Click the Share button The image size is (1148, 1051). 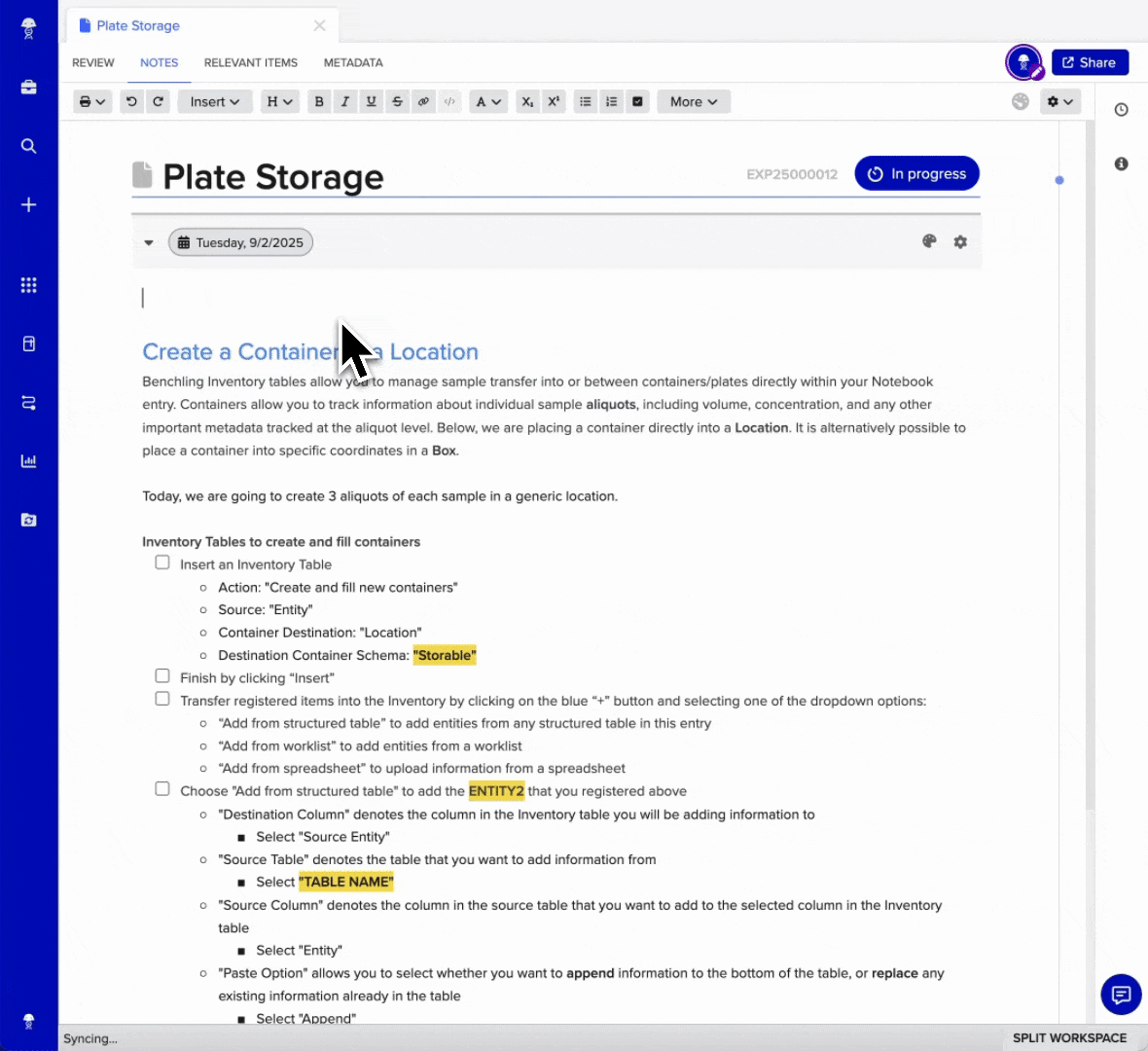click(1090, 62)
